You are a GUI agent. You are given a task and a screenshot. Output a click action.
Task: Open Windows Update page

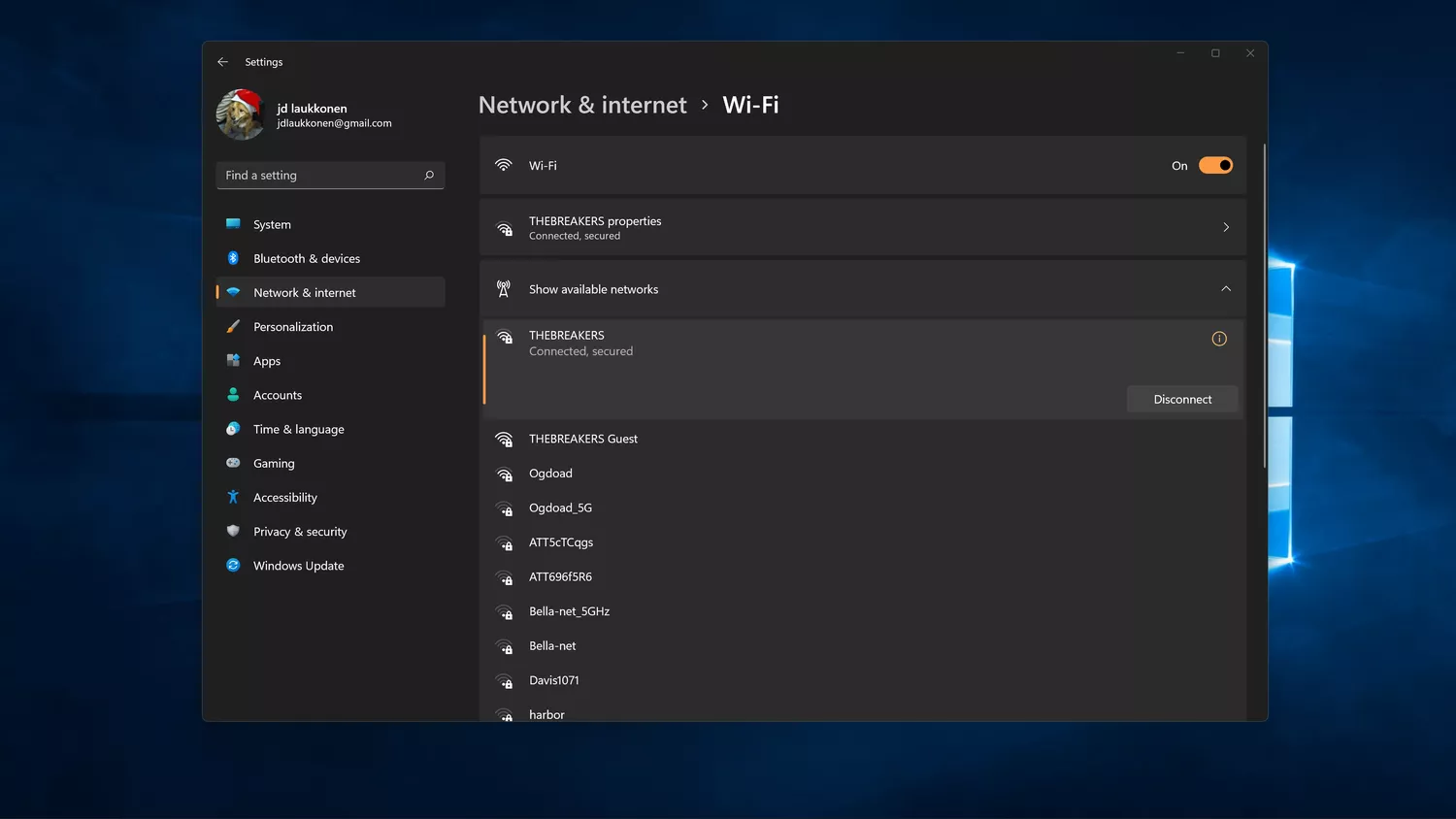[x=330, y=565]
